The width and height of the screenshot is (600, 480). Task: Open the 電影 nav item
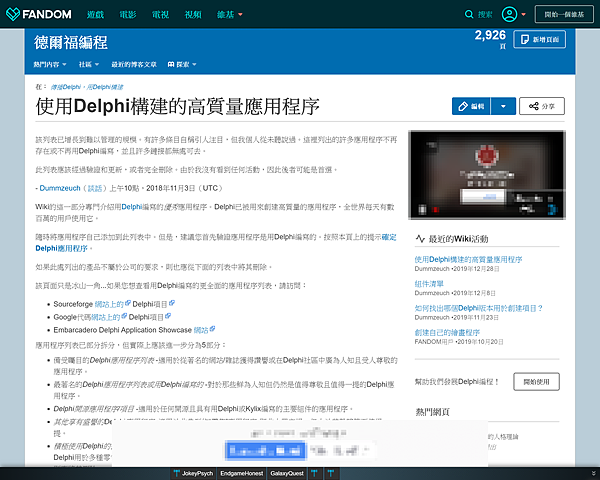pyautogui.click(x=128, y=15)
